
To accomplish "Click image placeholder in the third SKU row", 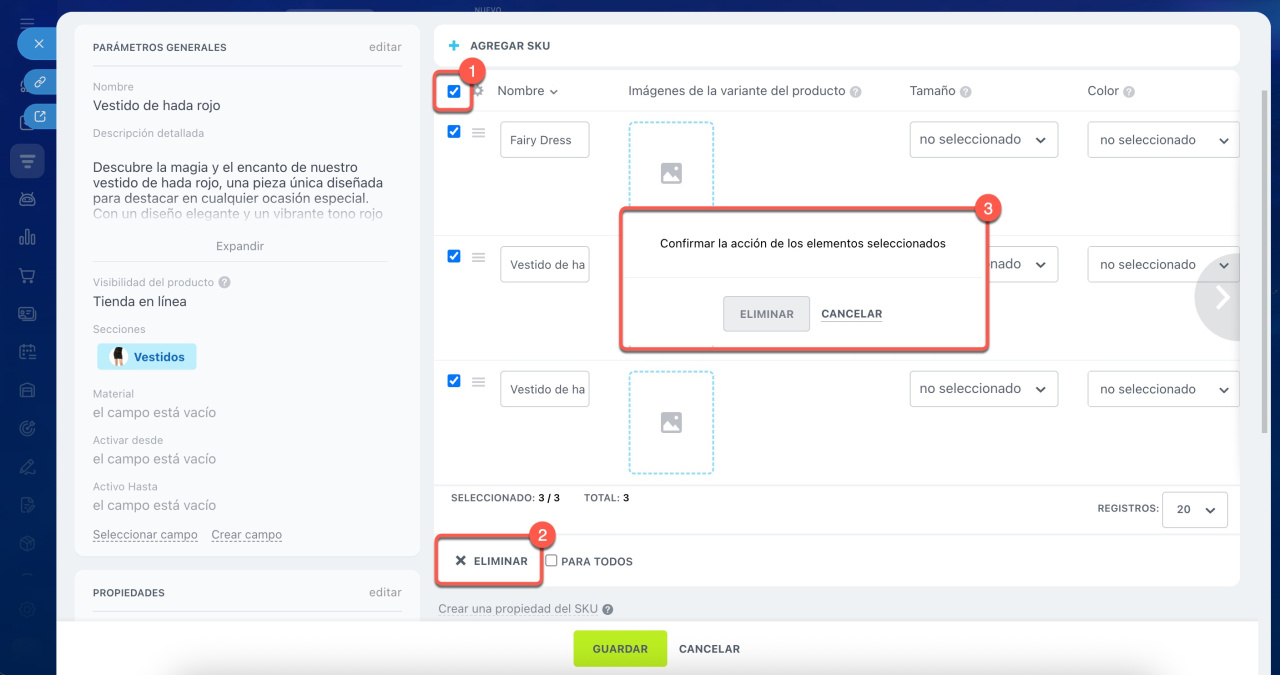I will tap(671, 422).
